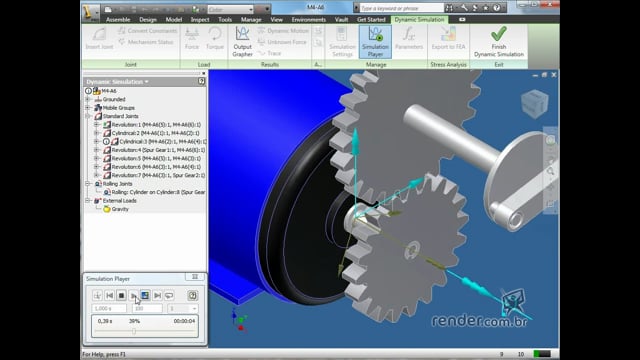Toggle screen refresh during simulation button
The image size is (640, 360).
point(145,295)
